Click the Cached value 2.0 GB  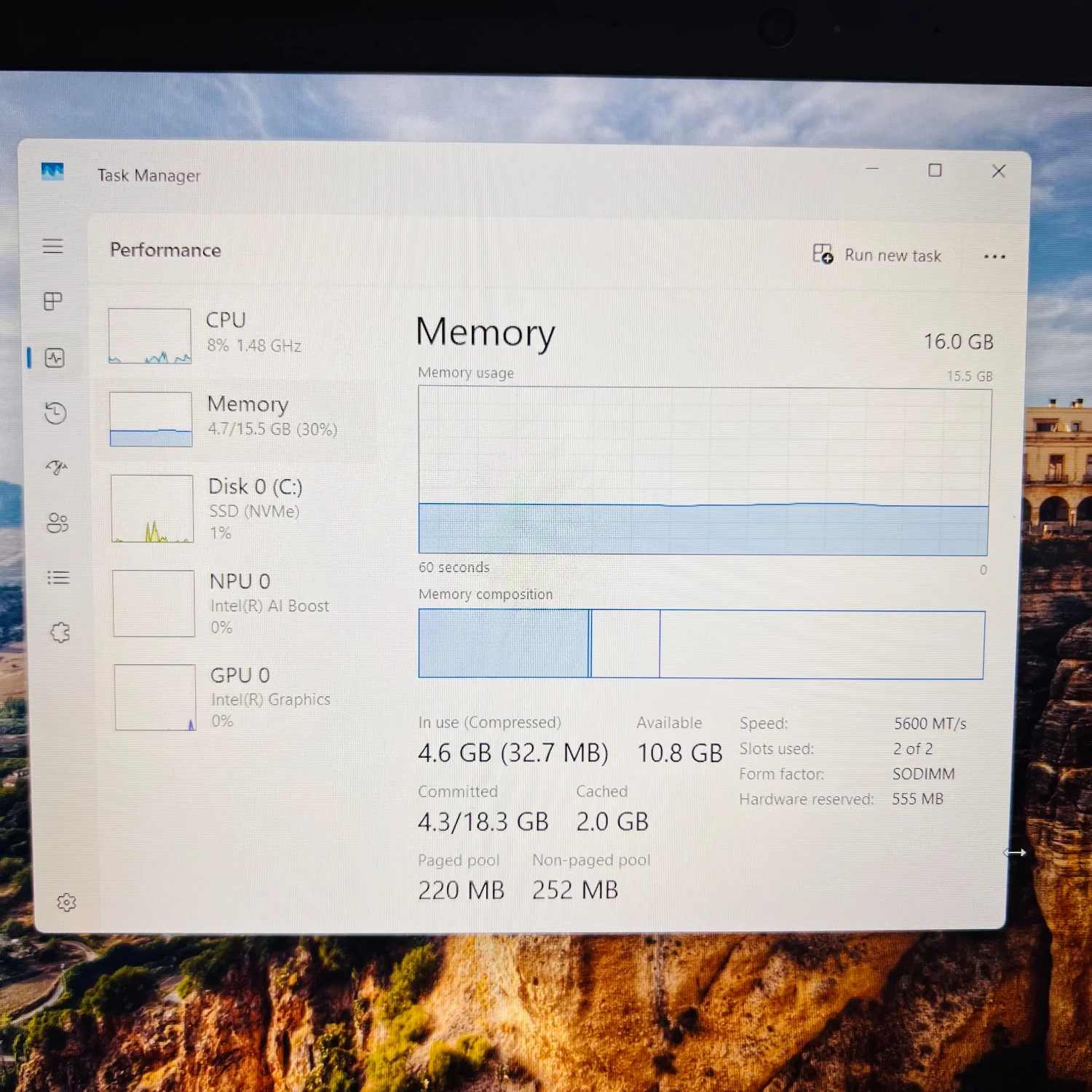[612, 822]
